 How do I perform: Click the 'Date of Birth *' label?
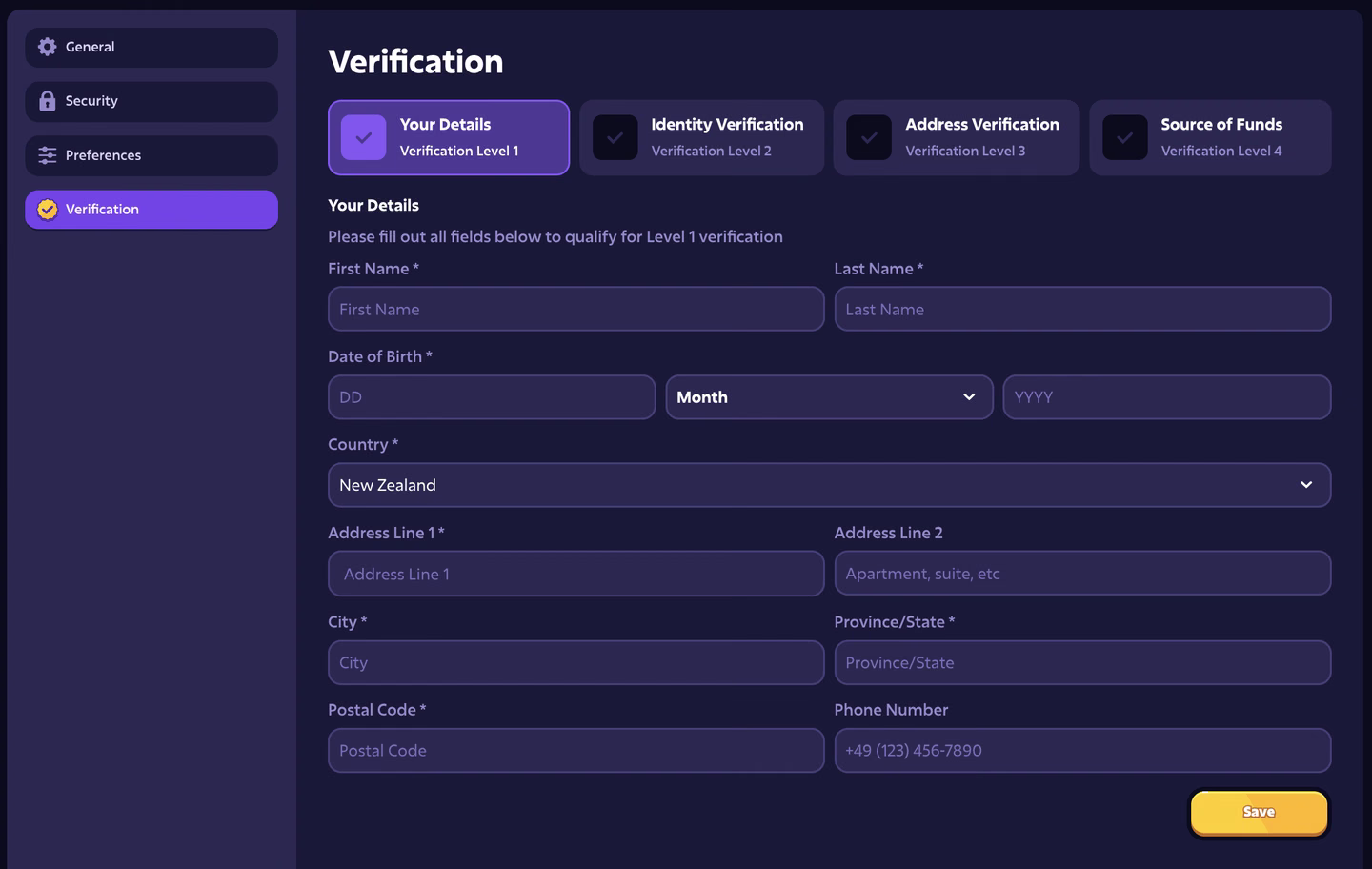click(380, 356)
